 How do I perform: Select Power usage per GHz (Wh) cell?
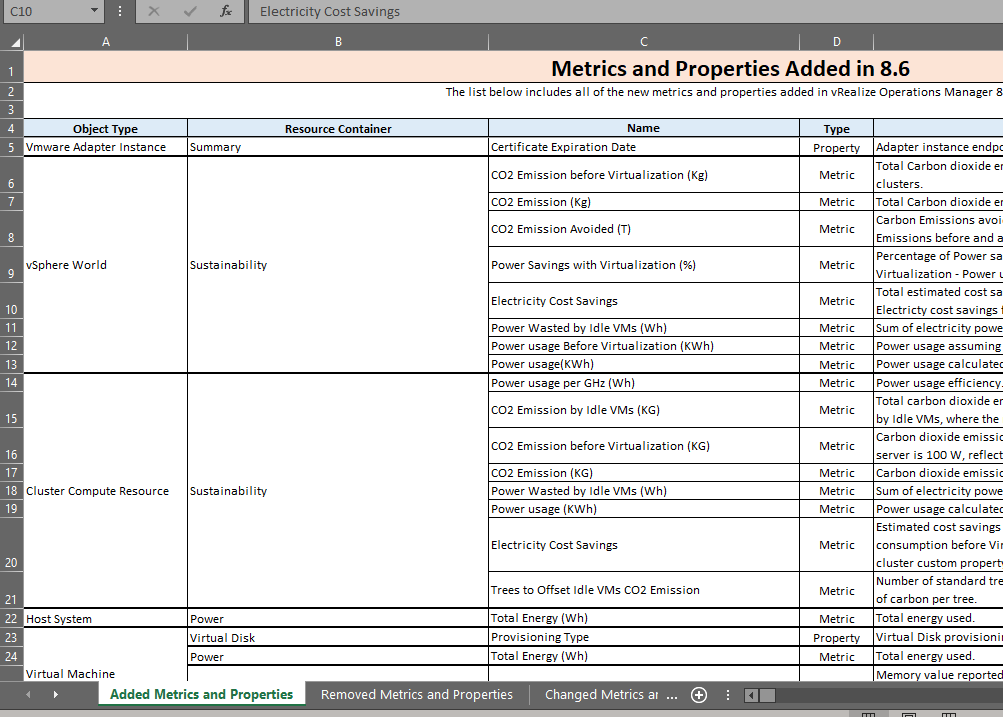point(644,382)
